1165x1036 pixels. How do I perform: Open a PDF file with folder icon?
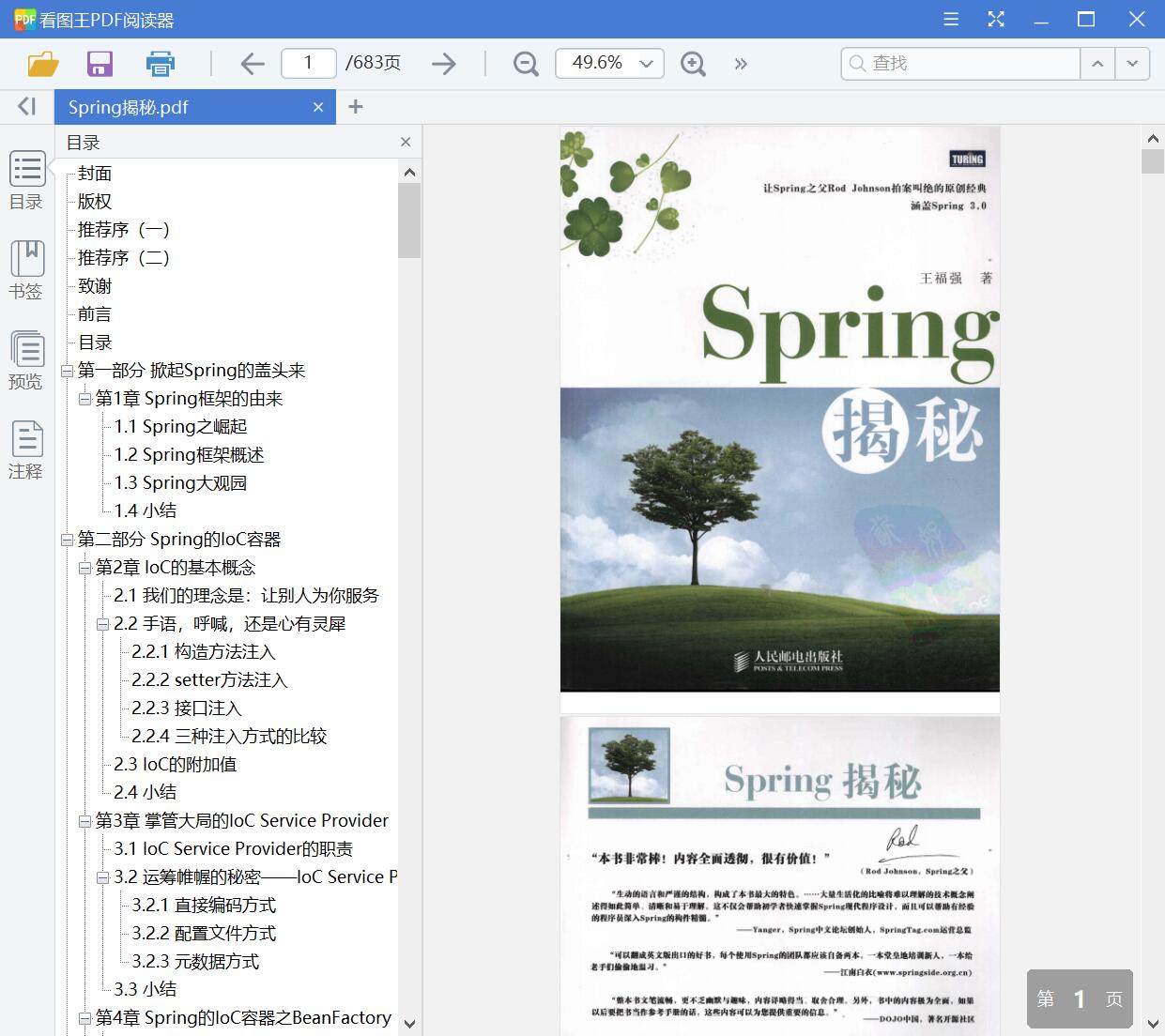point(43,63)
